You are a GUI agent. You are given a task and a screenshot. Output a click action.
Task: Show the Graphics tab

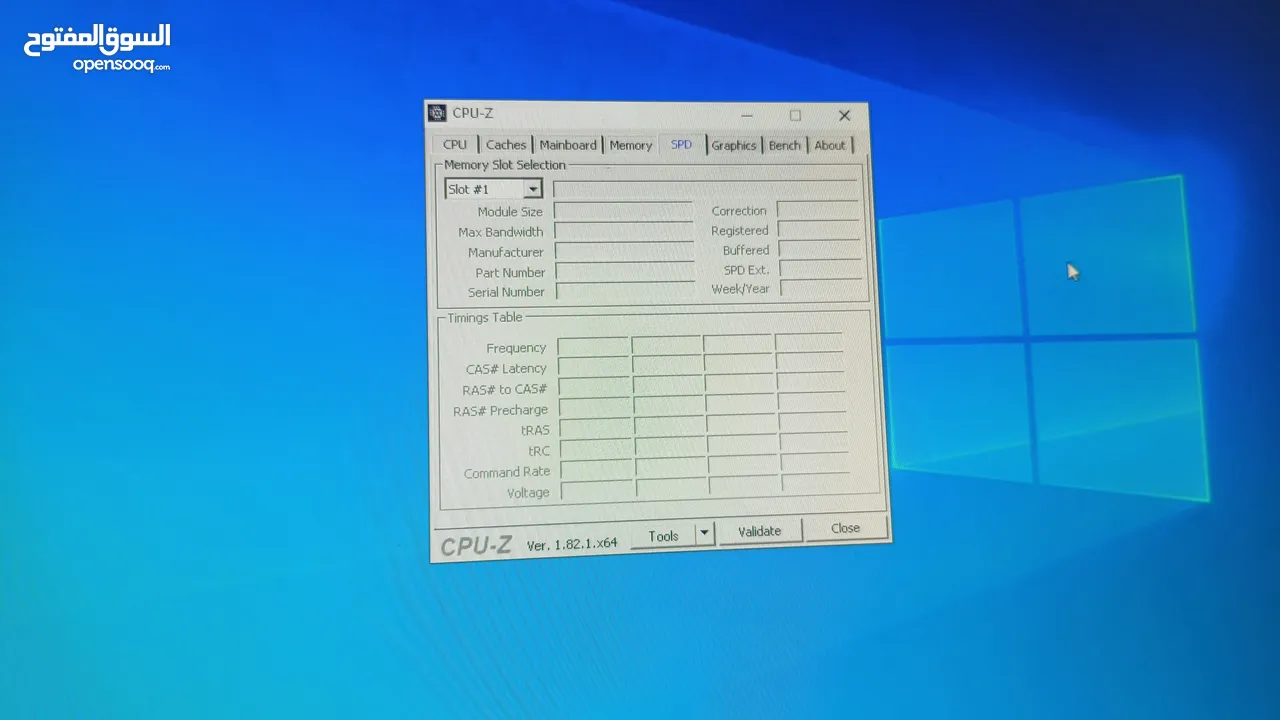[734, 146]
